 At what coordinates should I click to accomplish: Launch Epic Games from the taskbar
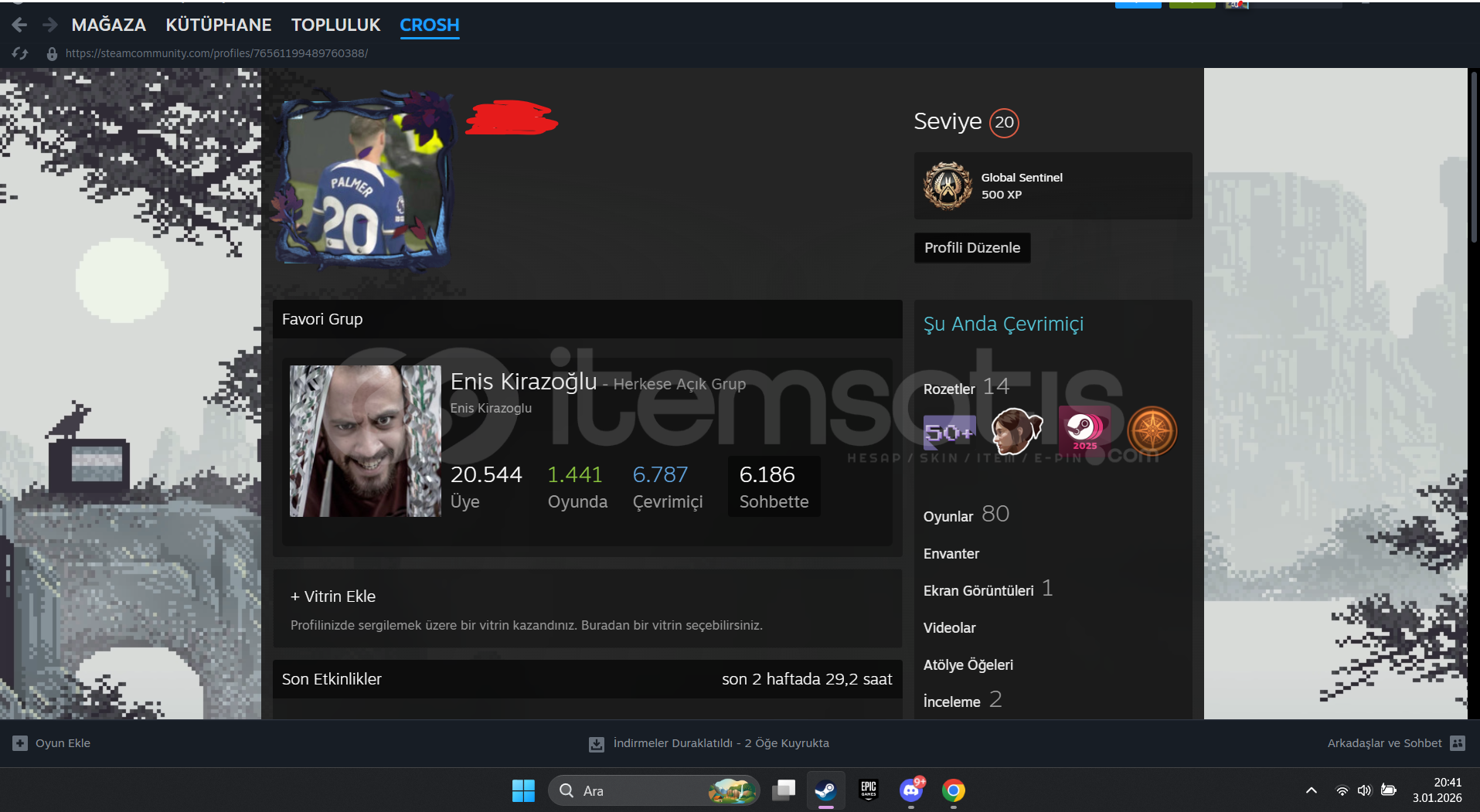pyautogui.click(x=869, y=790)
